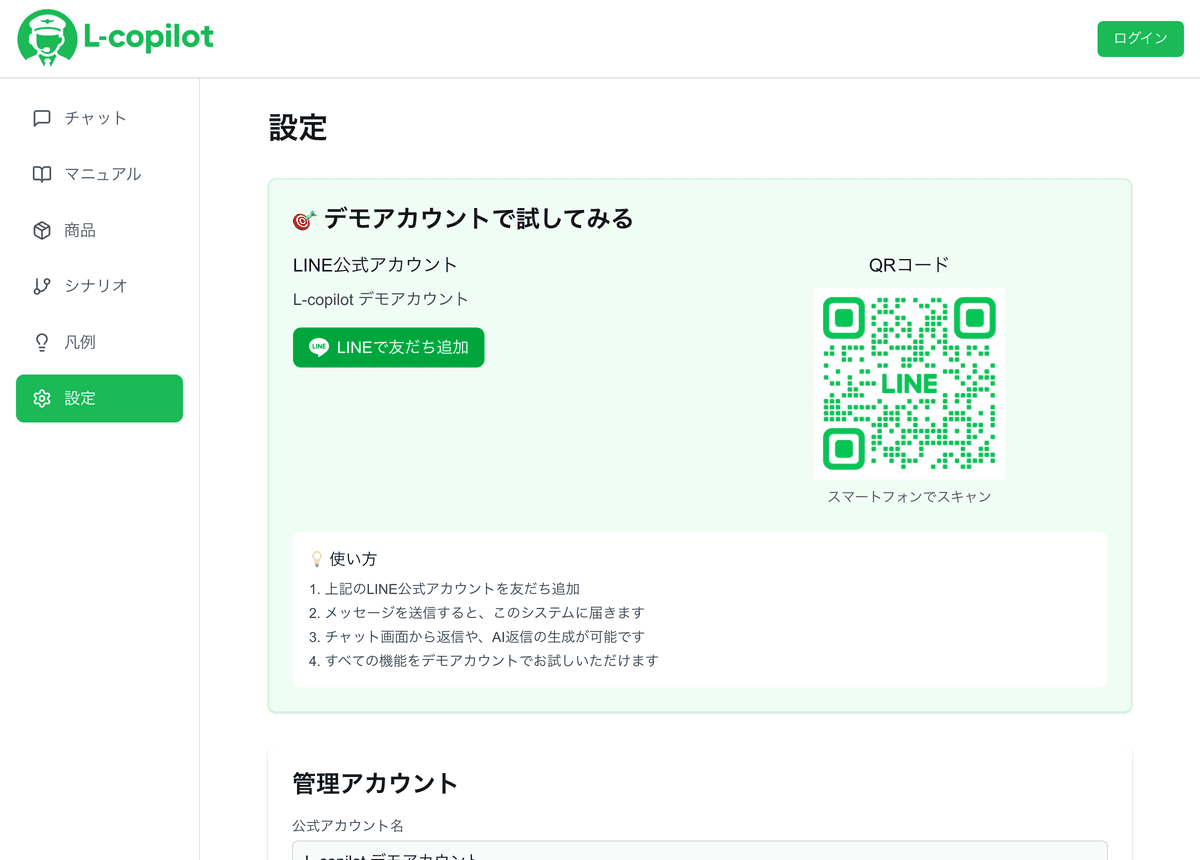Viewport: 1200px width, 860px height.
Task: Select the シナリオ branch icon
Action: pyautogui.click(x=40, y=286)
